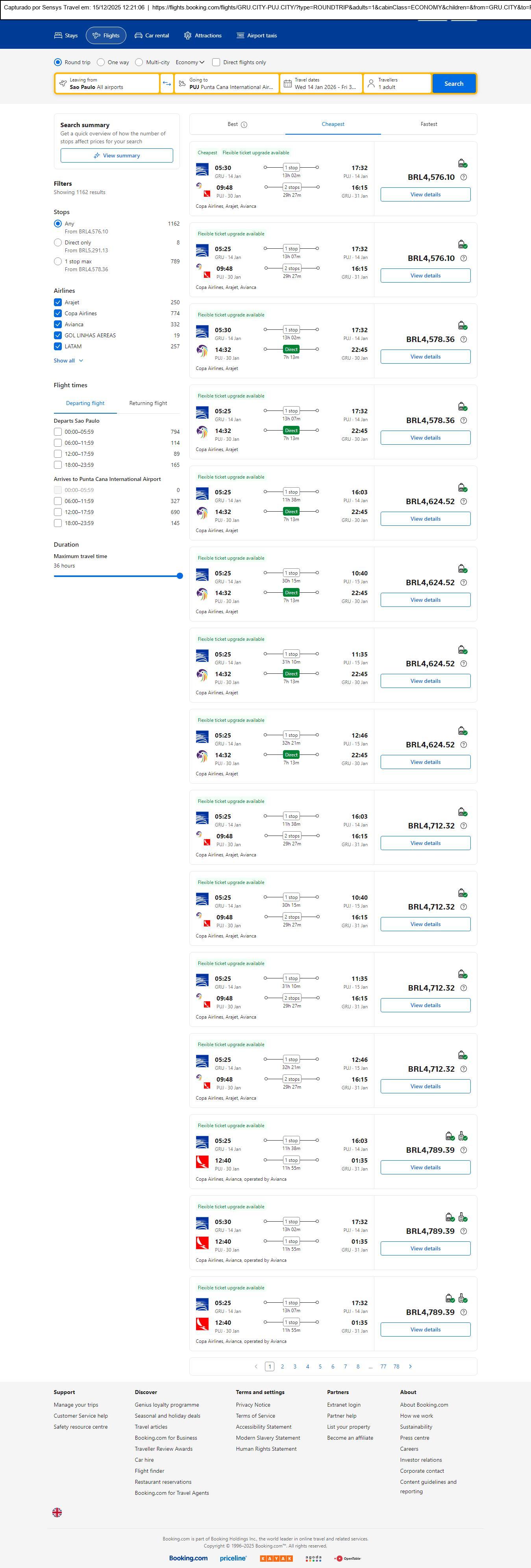Enable the Direct flights only checkbox
This screenshot has height=1568, width=531.
[216, 62]
